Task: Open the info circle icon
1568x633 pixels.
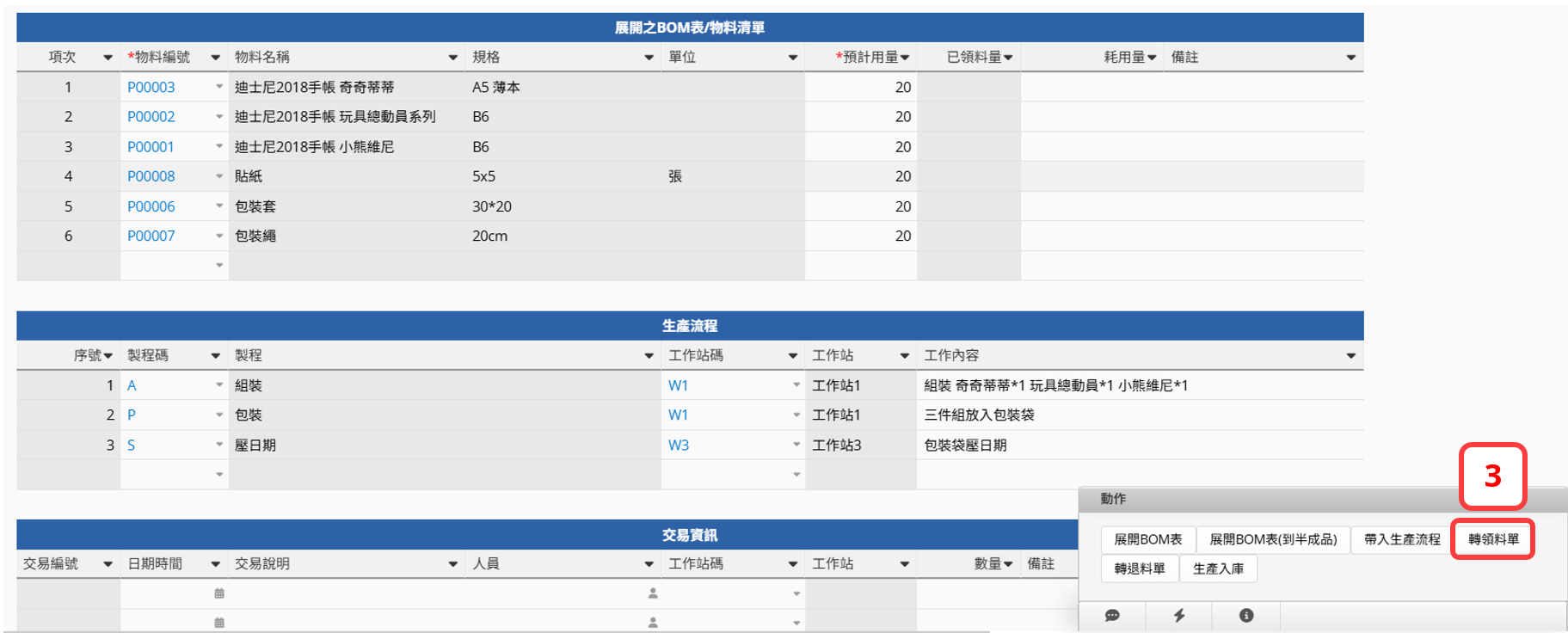Action: (x=1246, y=615)
